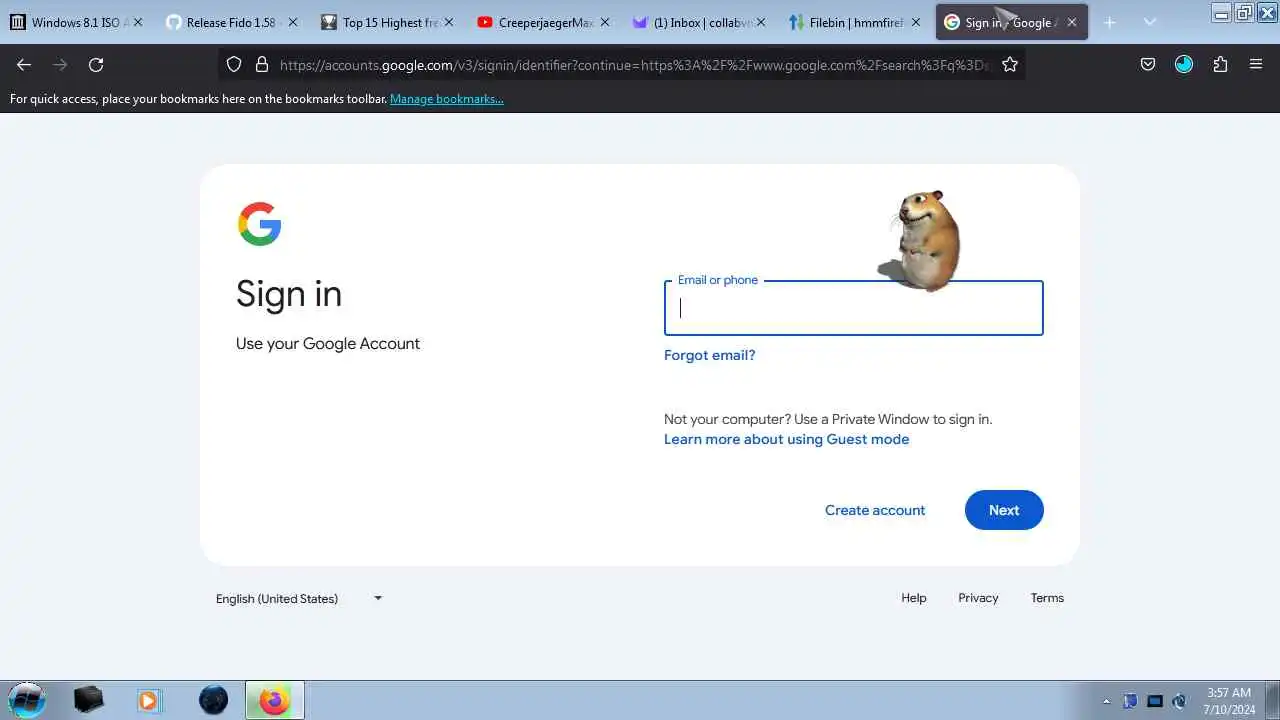Viewport: 1280px width, 720px height.
Task: Open the Privacy link
Action: click(x=978, y=598)
